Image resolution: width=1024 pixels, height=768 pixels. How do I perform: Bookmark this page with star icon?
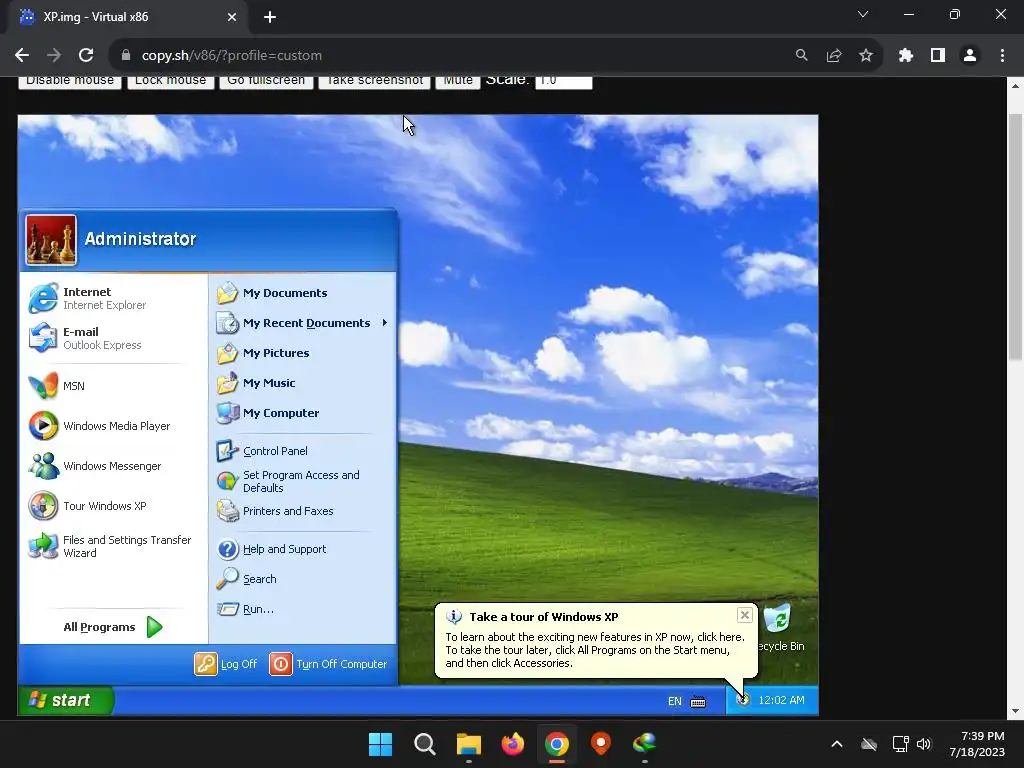[x=866, y=56]
